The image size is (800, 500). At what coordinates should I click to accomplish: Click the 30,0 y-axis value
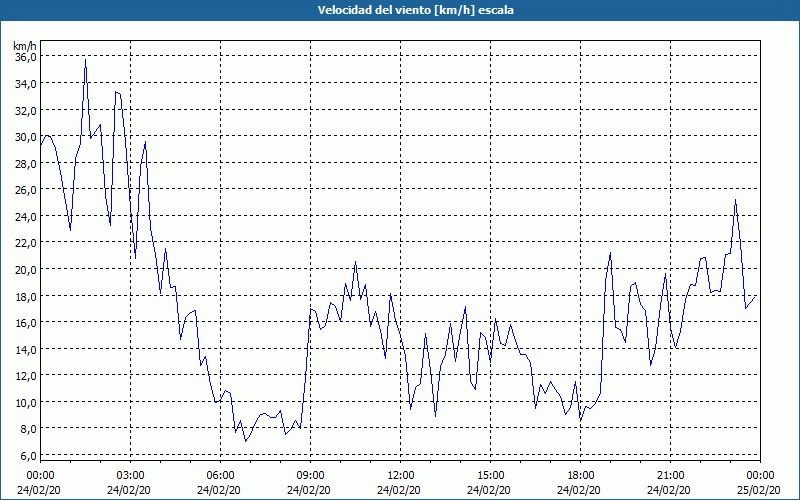26,137
